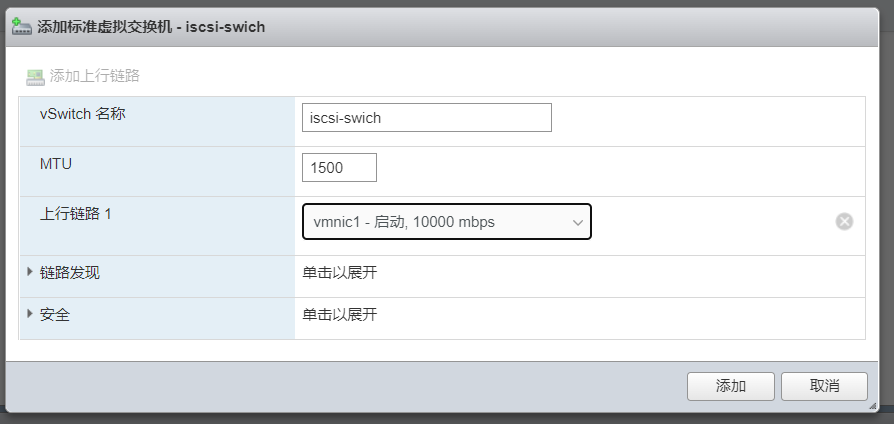The image size is (894, 424).
Task: Click into the MTU value field
Action: 339,168
